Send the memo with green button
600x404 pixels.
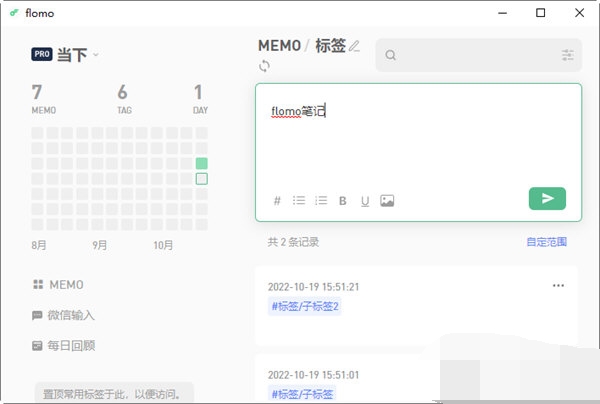coord(547,199)
